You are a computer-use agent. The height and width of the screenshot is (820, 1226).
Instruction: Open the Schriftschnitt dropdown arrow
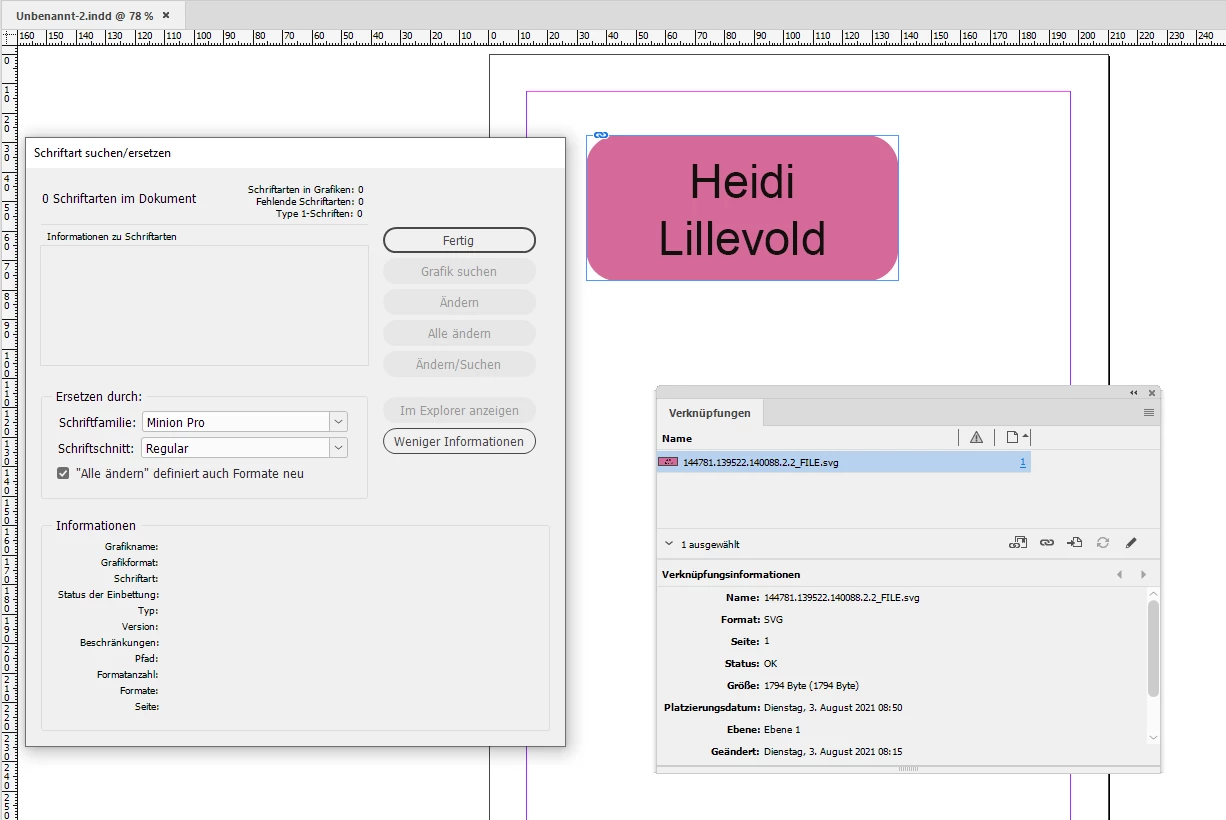pyautogui.click(x=339, y=448)
